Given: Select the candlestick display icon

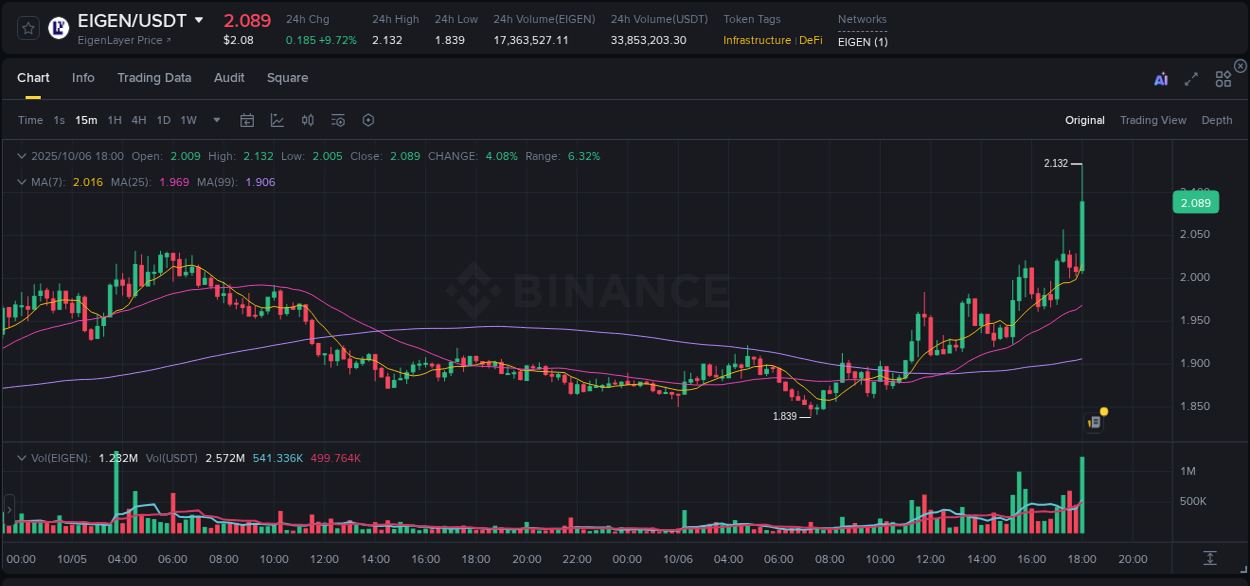Looking at the screenshot, I should tap(308, 120).
